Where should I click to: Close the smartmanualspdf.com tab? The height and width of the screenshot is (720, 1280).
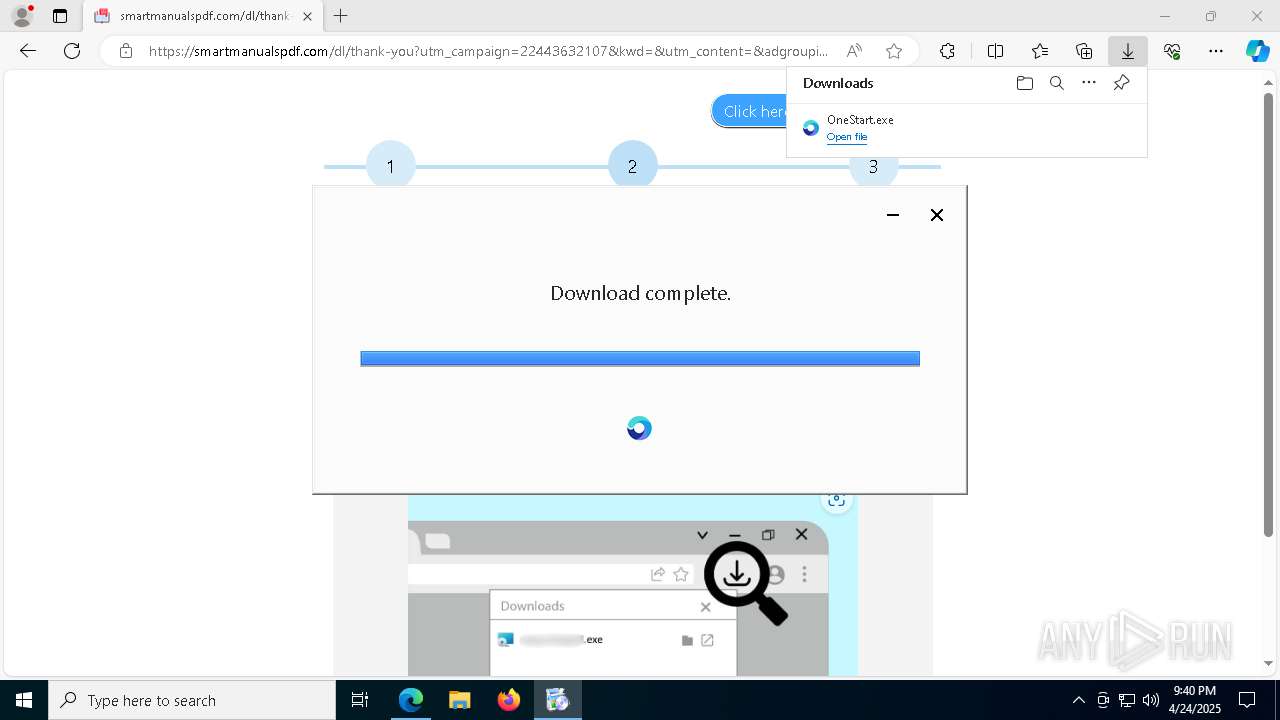tap(307, 16)
